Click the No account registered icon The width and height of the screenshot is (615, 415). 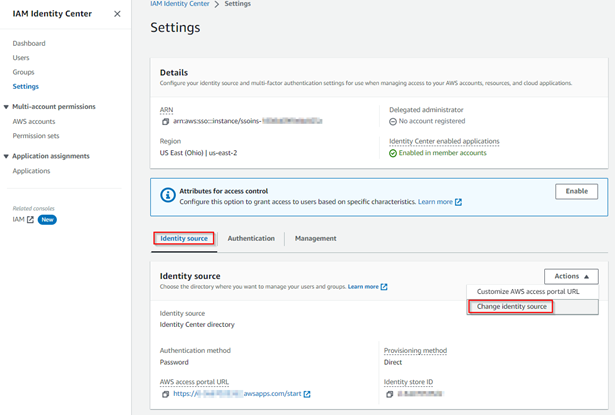point(393,122)
